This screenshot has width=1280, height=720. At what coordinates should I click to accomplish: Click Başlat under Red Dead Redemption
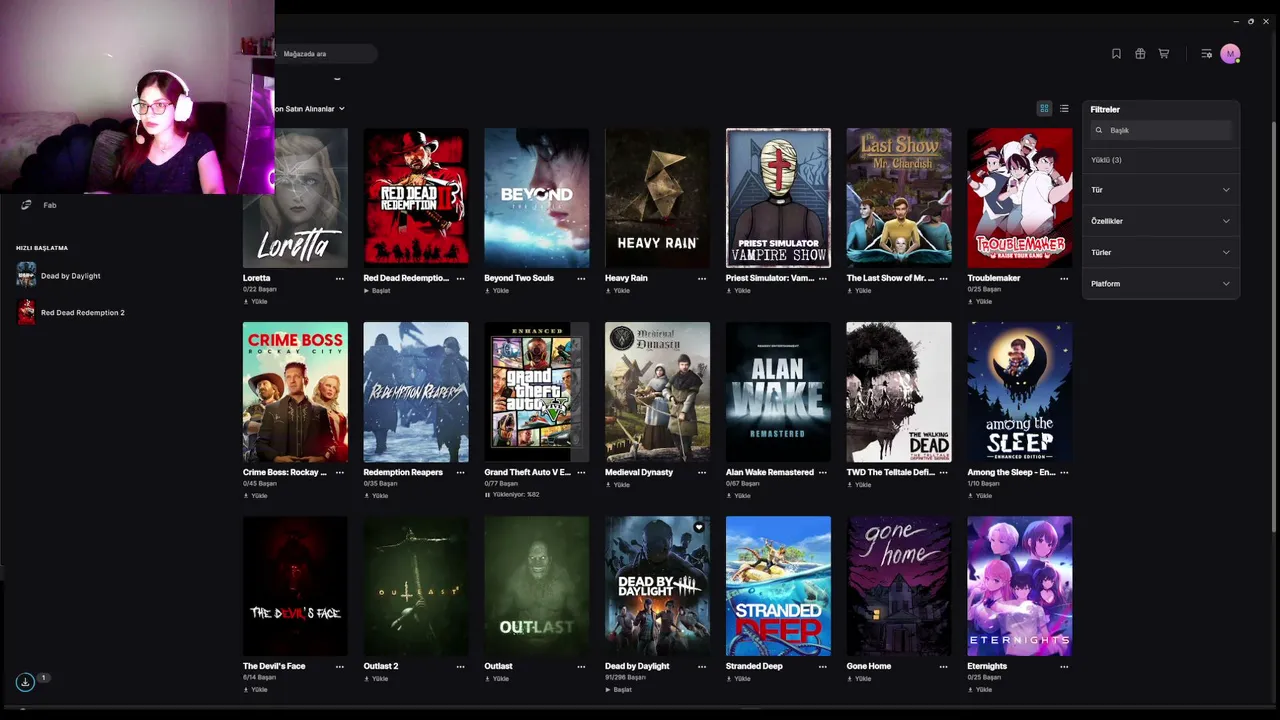point(377,291)
